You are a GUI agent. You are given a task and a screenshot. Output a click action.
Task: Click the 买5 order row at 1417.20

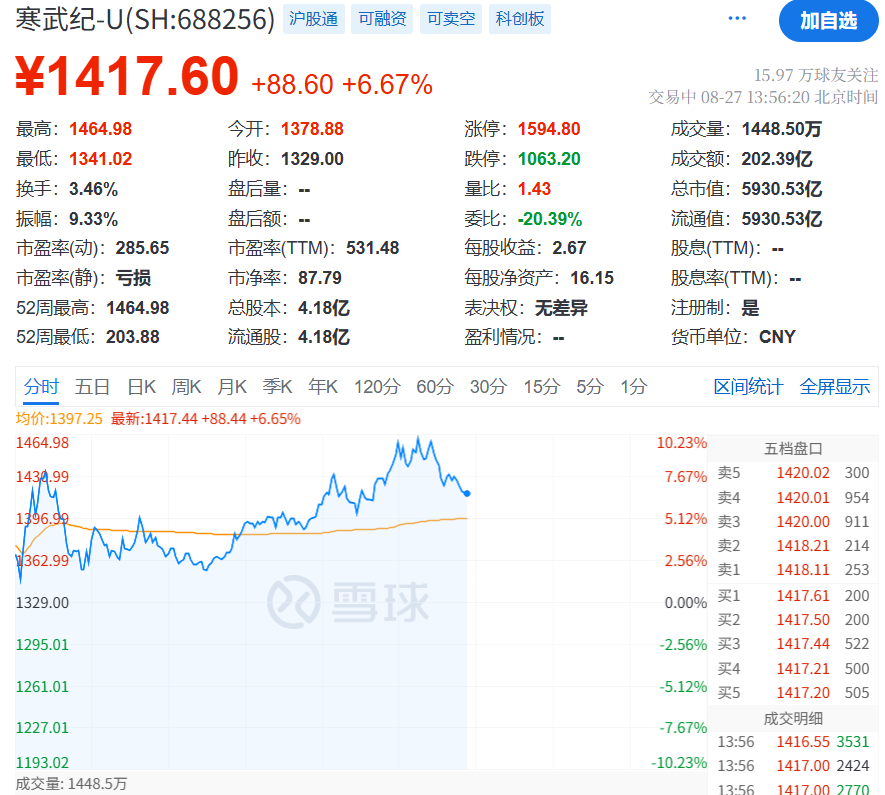coord(793,693)
